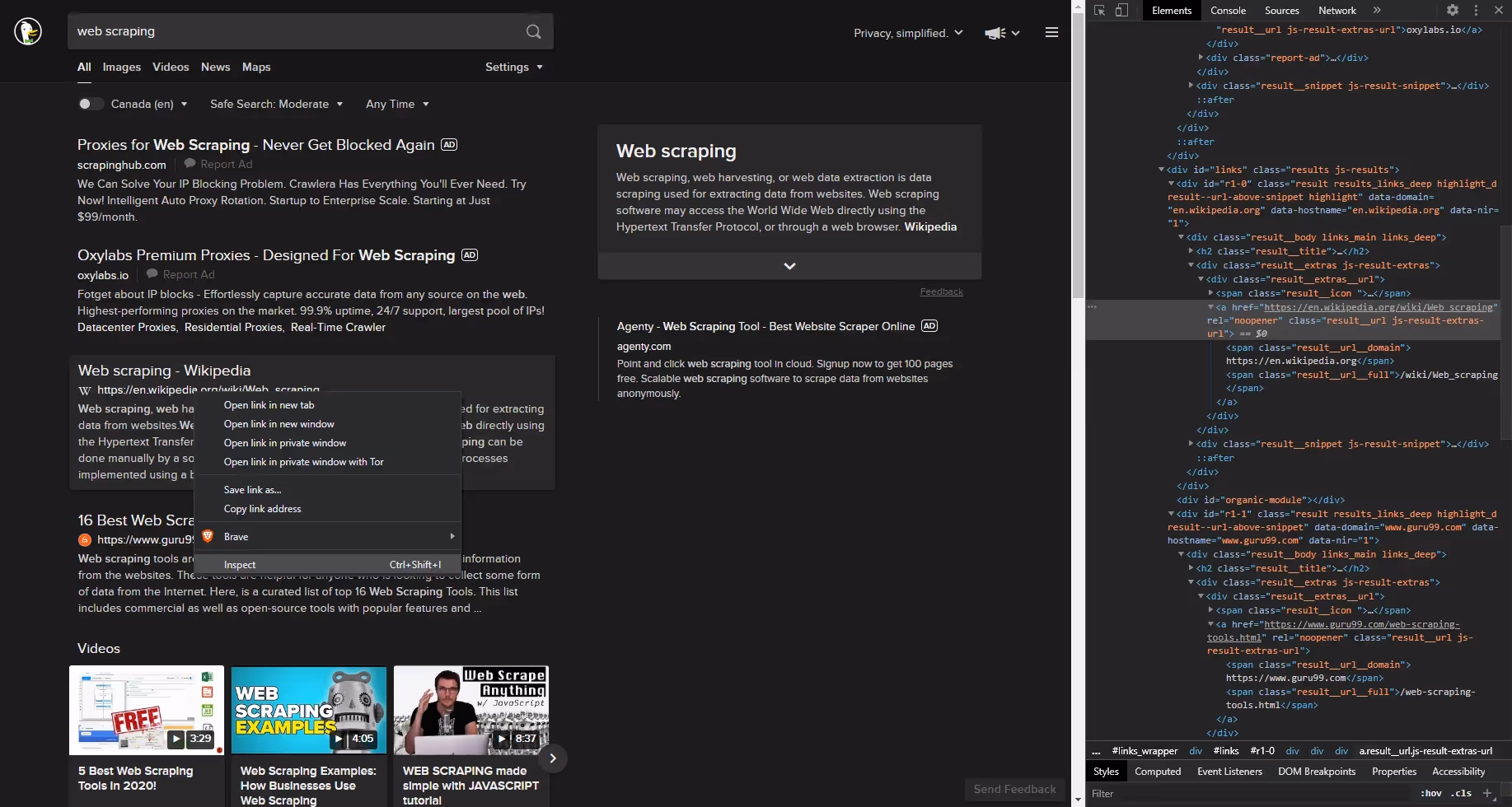Image resolution: width=1512 pixels, height=807 pixels.
Task: Toggle the device toolbar icon in DevTools
Action: (x=1121, y=11)
